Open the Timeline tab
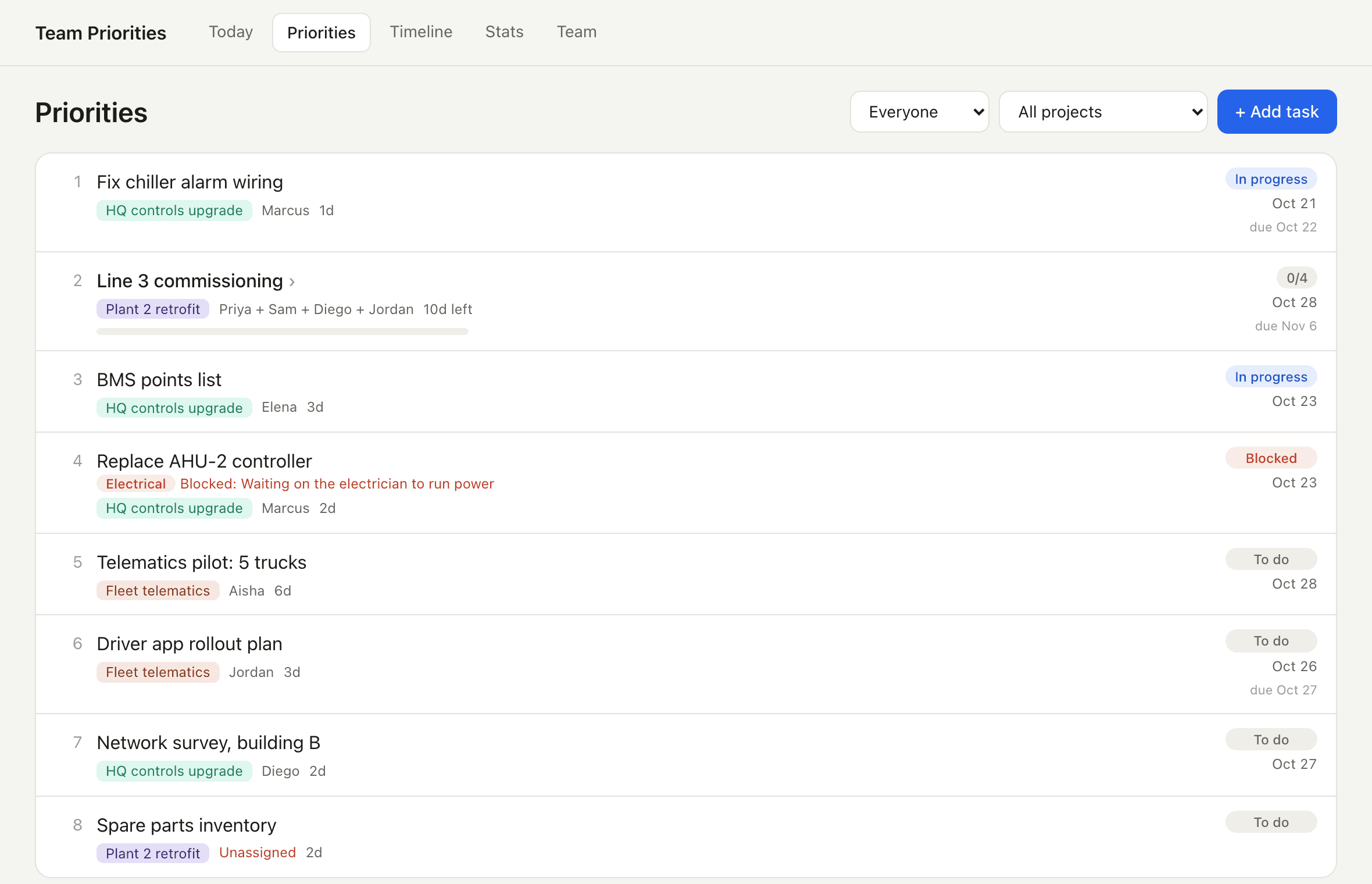The height and width of the screenshot is (884, 1372). tap(421, 32)
